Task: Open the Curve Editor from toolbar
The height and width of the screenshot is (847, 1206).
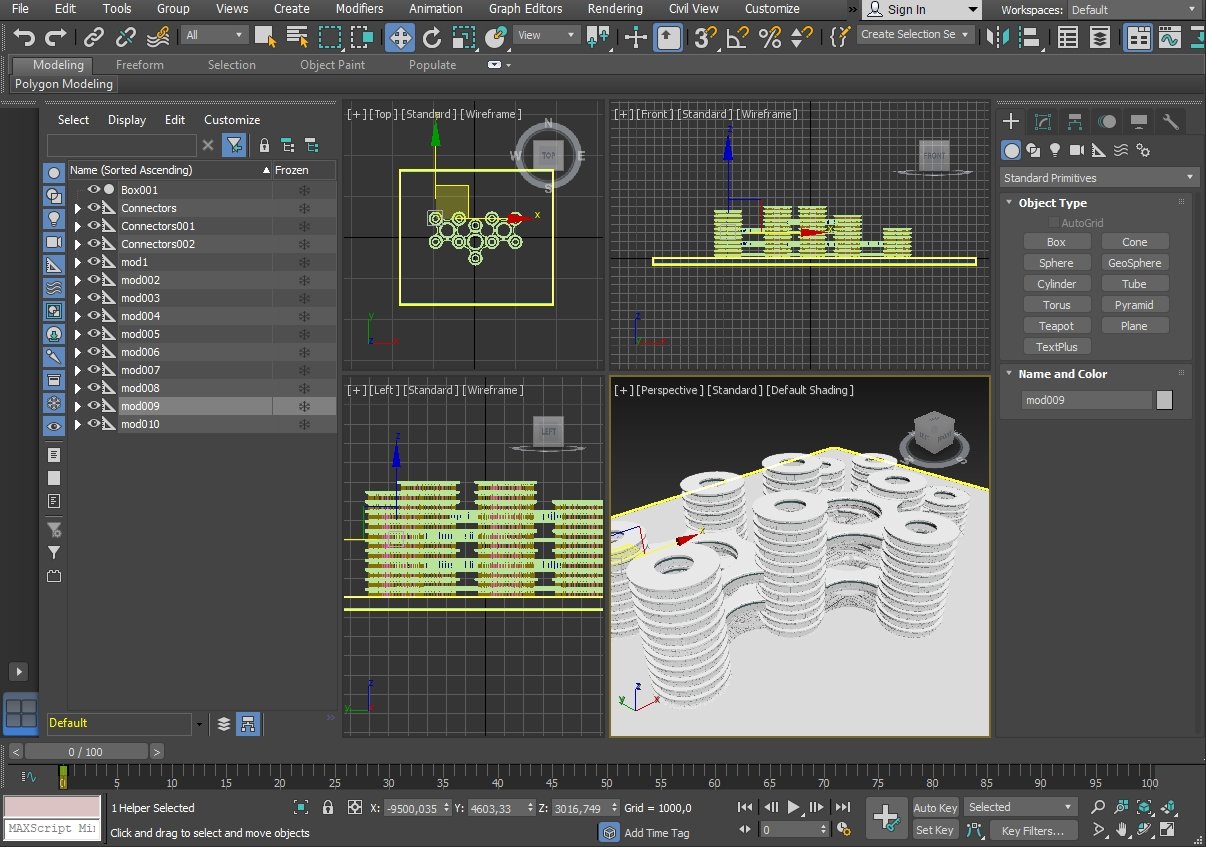Action: point(1169,37)
